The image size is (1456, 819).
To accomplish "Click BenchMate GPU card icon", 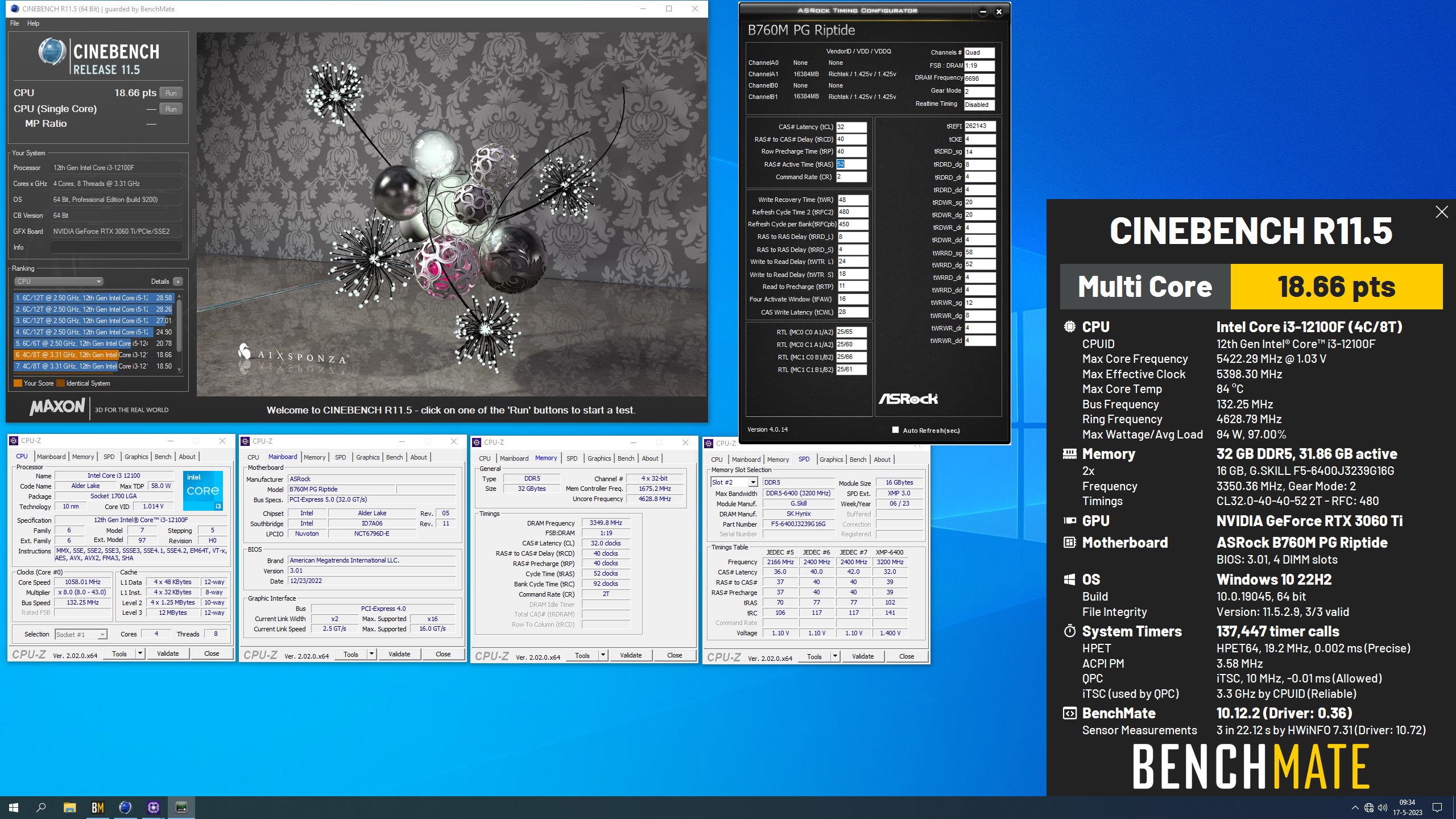I will (x=1069, y=520).
